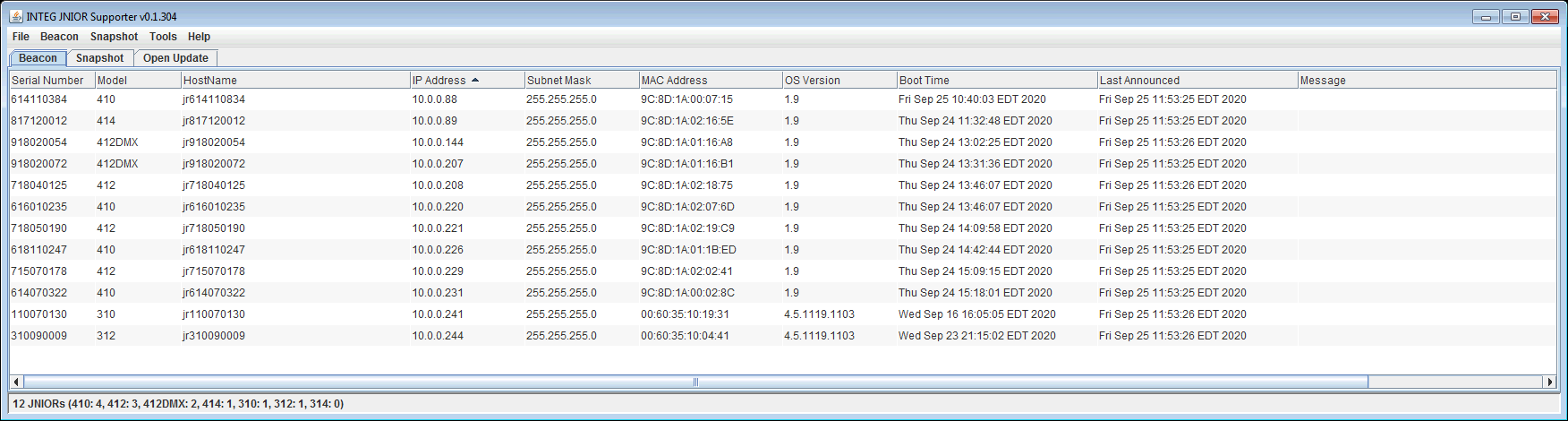Click the horizontal scrollbar thumb
The image size is (1568, 421).
coord(695,382)
